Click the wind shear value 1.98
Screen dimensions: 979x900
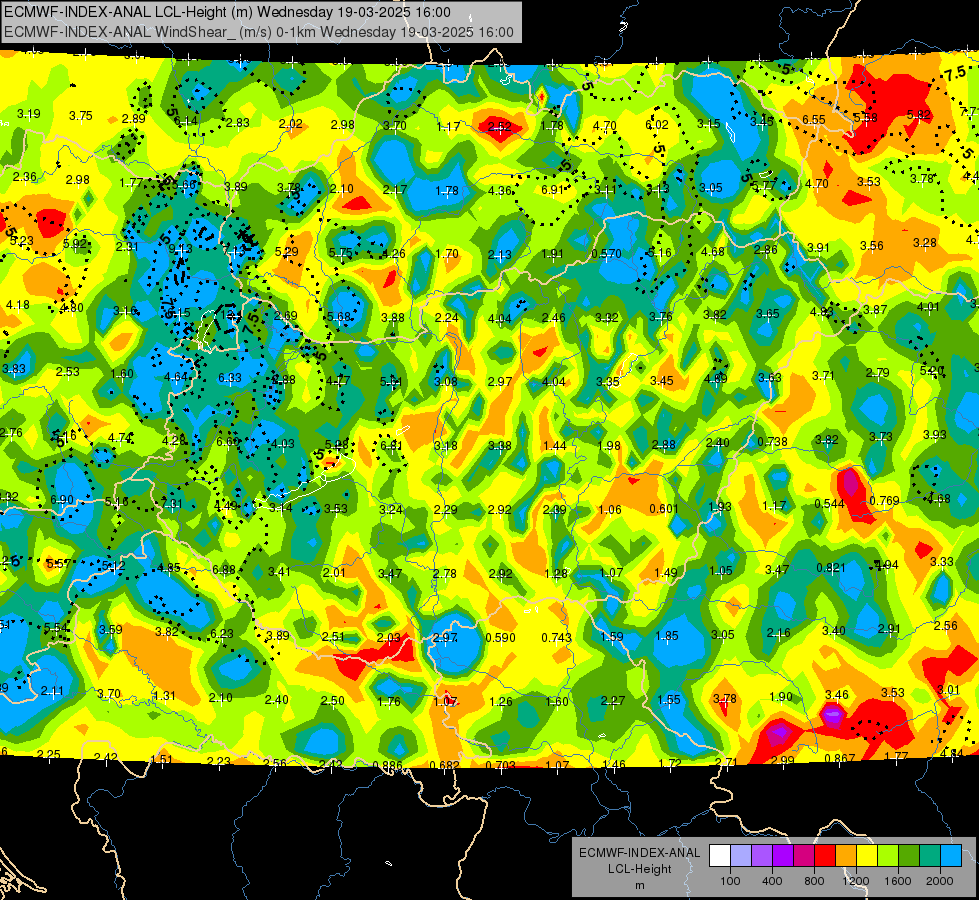point(609,446)
